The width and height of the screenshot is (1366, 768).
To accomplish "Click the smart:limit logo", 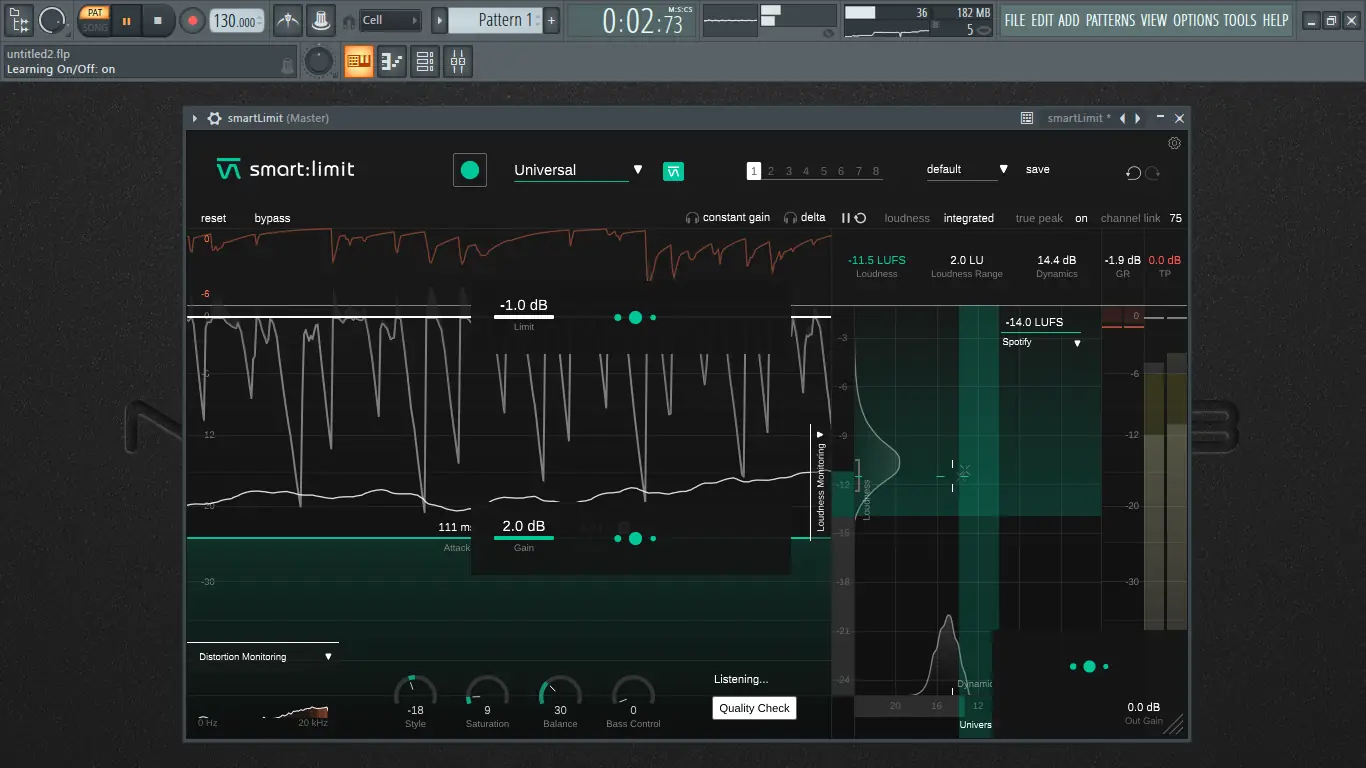I will tap(286, 169).
